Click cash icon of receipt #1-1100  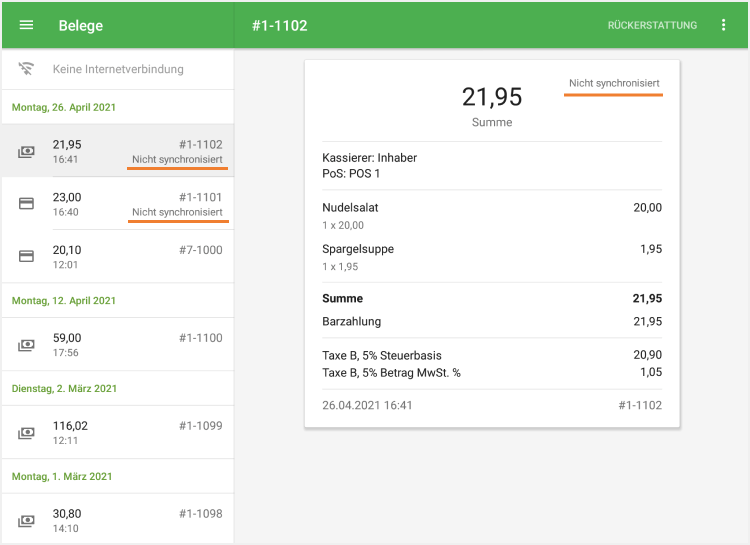click(27, 345)
